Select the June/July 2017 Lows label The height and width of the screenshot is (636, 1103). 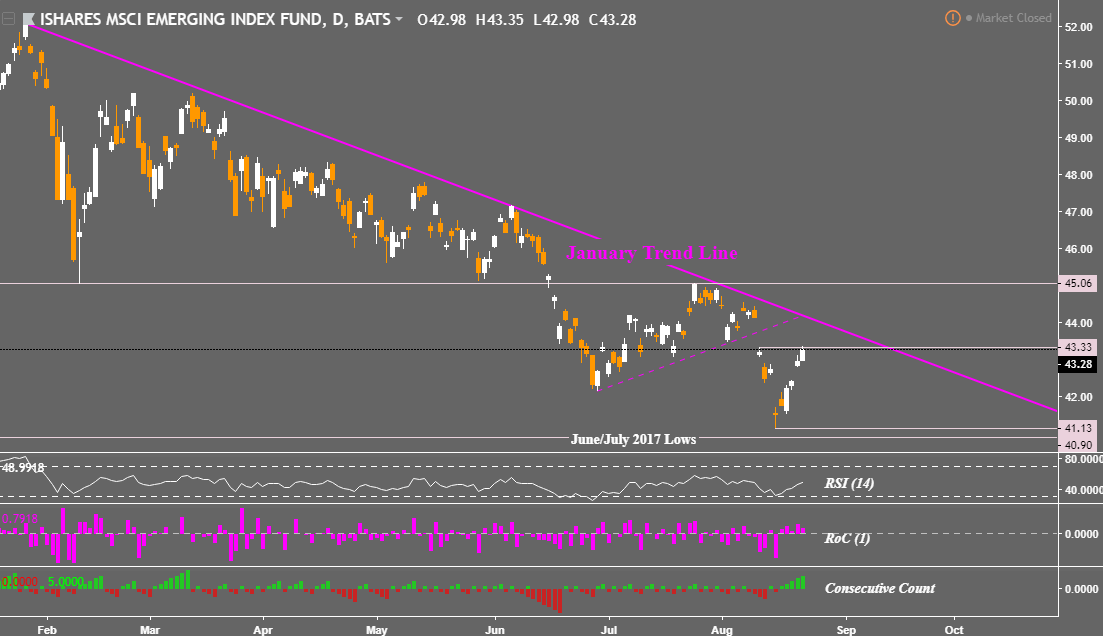pyautogui.click(x=633, y=439)
